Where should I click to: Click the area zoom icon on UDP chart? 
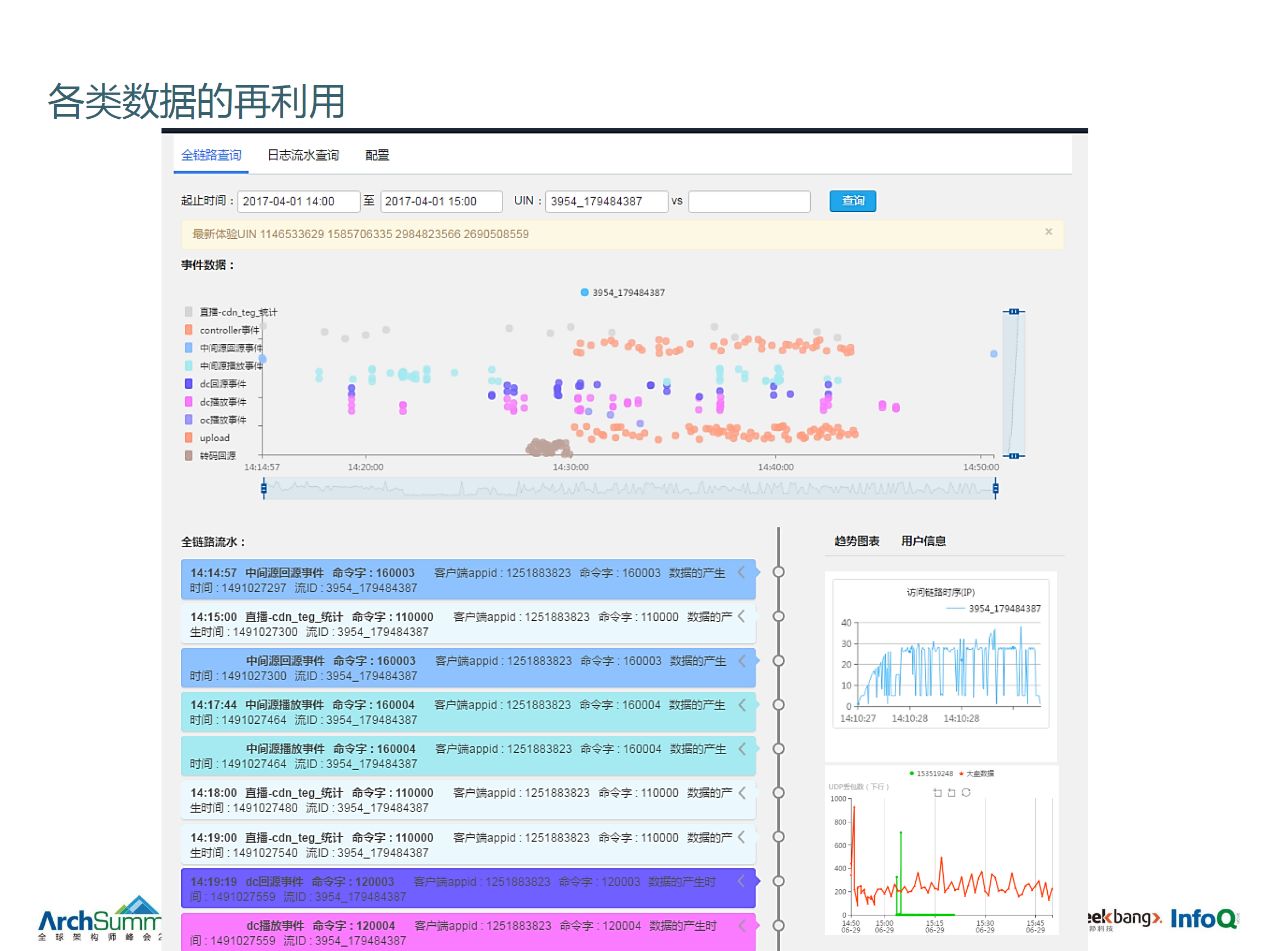(x=937, y=793)
